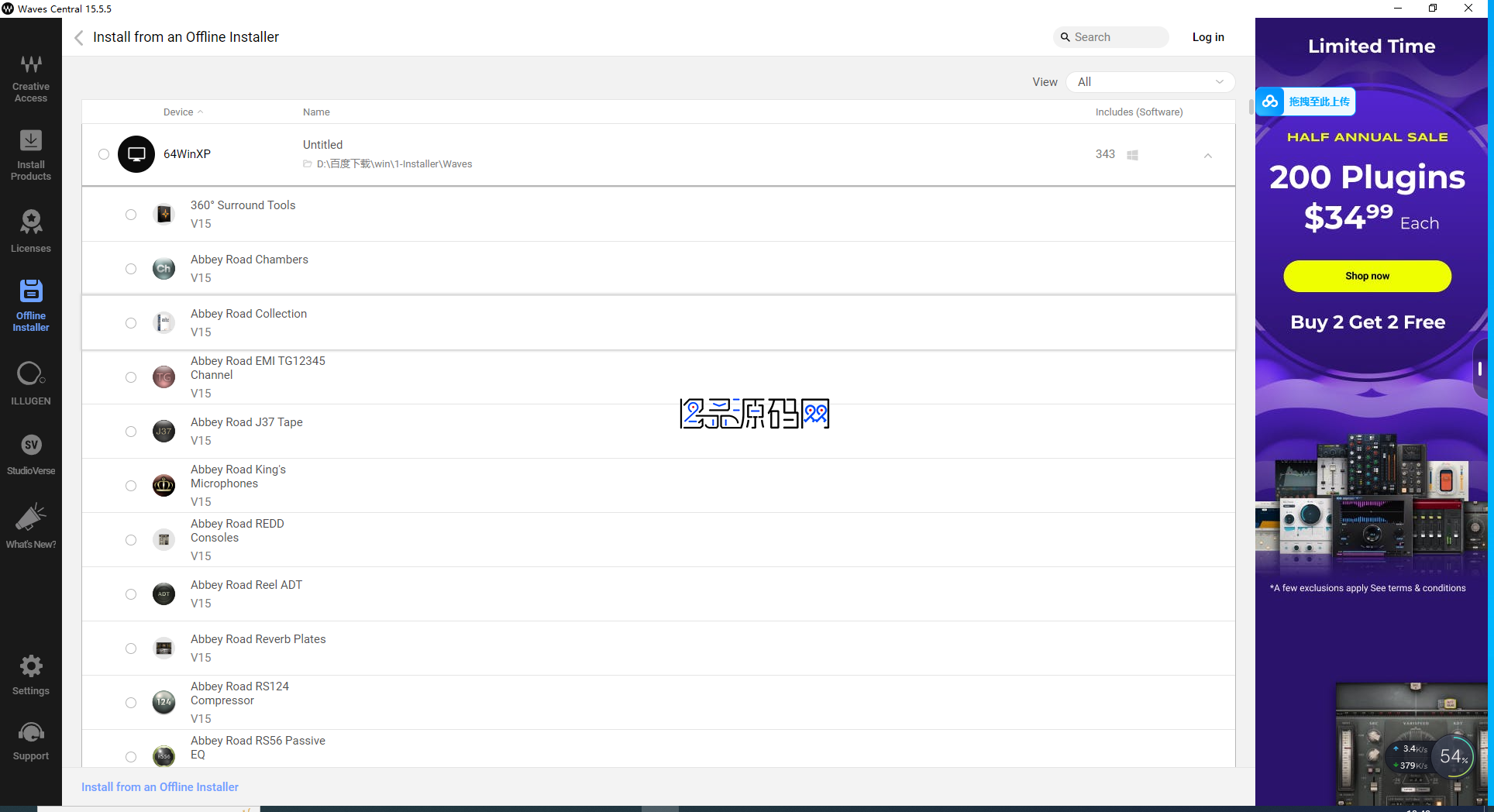Click the Windows platform icon beside 343
This screenshot has height=812, width=1494.
pos(1132,155)
